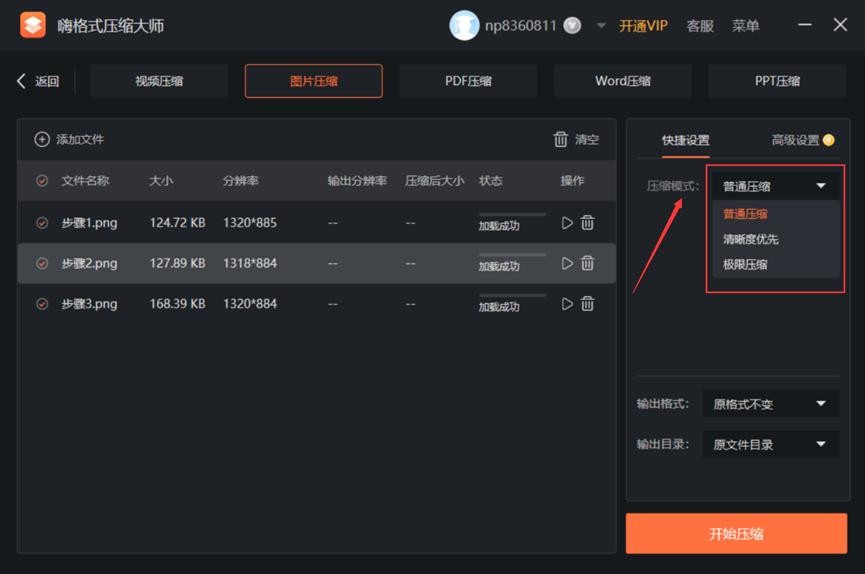Uncheck the 步骤1.png file checkbox

coord(42,223)
